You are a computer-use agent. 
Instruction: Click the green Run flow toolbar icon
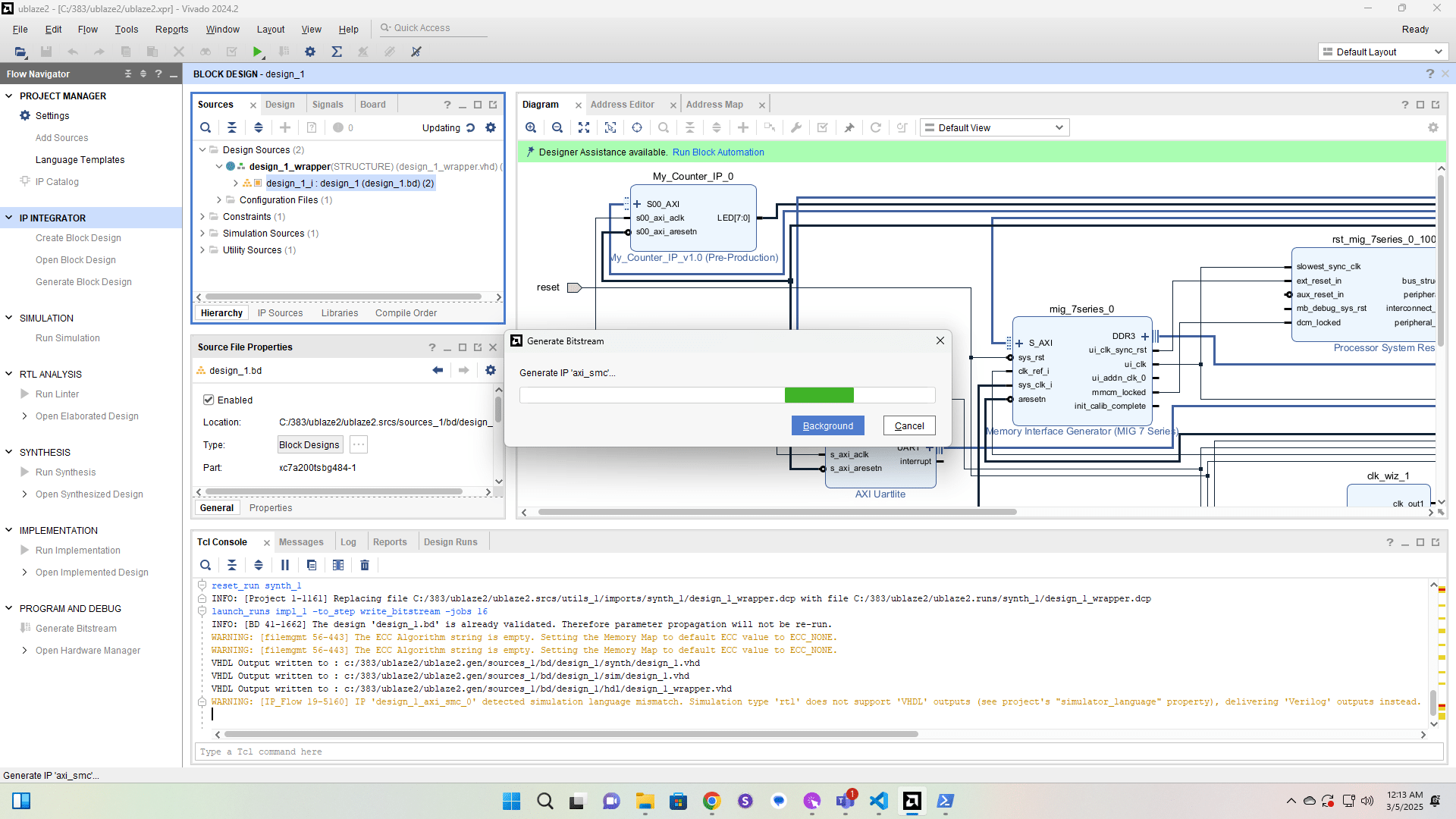258,52
